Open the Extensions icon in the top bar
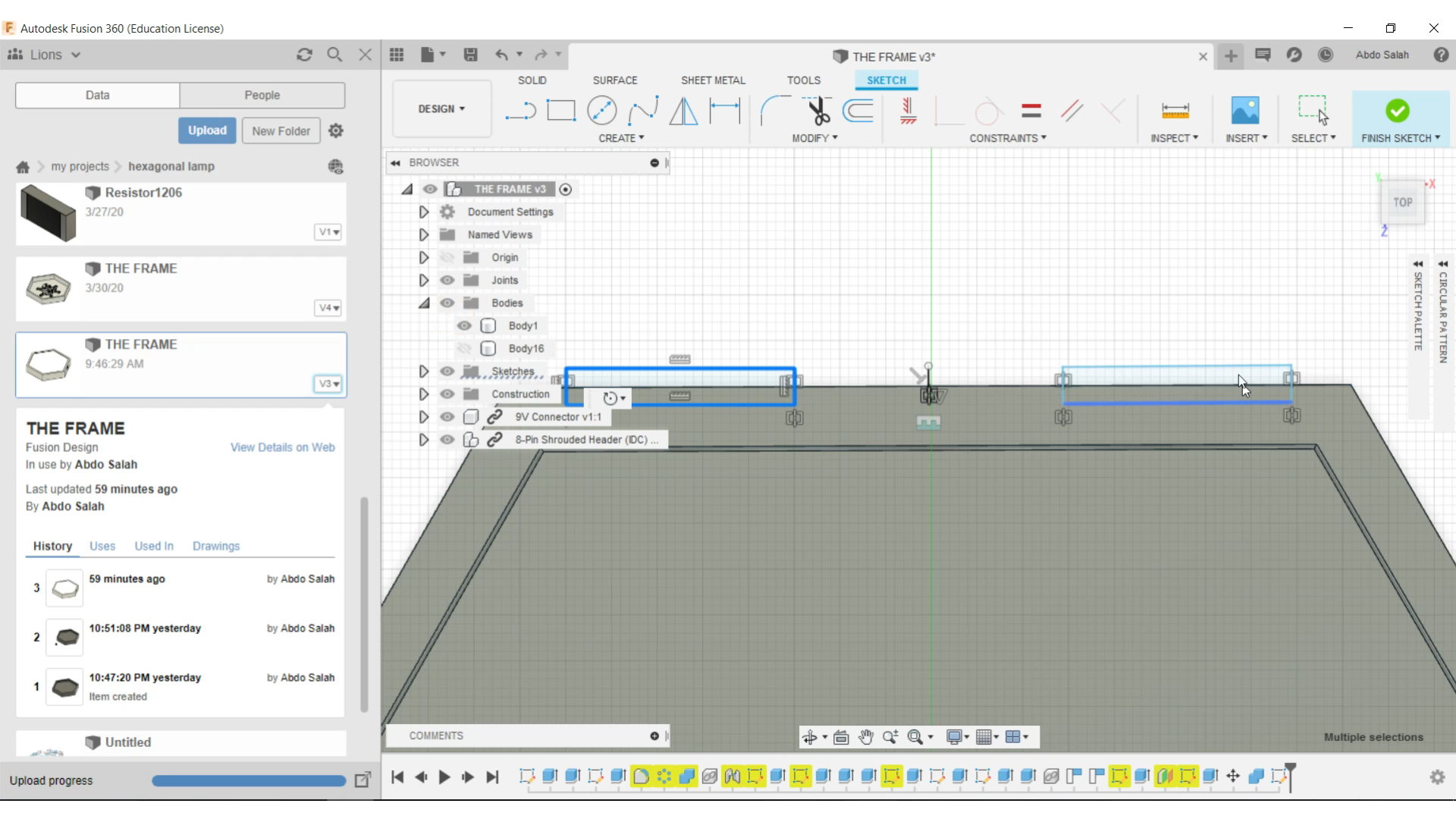Image resolution: width=1456 pixels, height=819 pixels. (x=1294, y=55)
